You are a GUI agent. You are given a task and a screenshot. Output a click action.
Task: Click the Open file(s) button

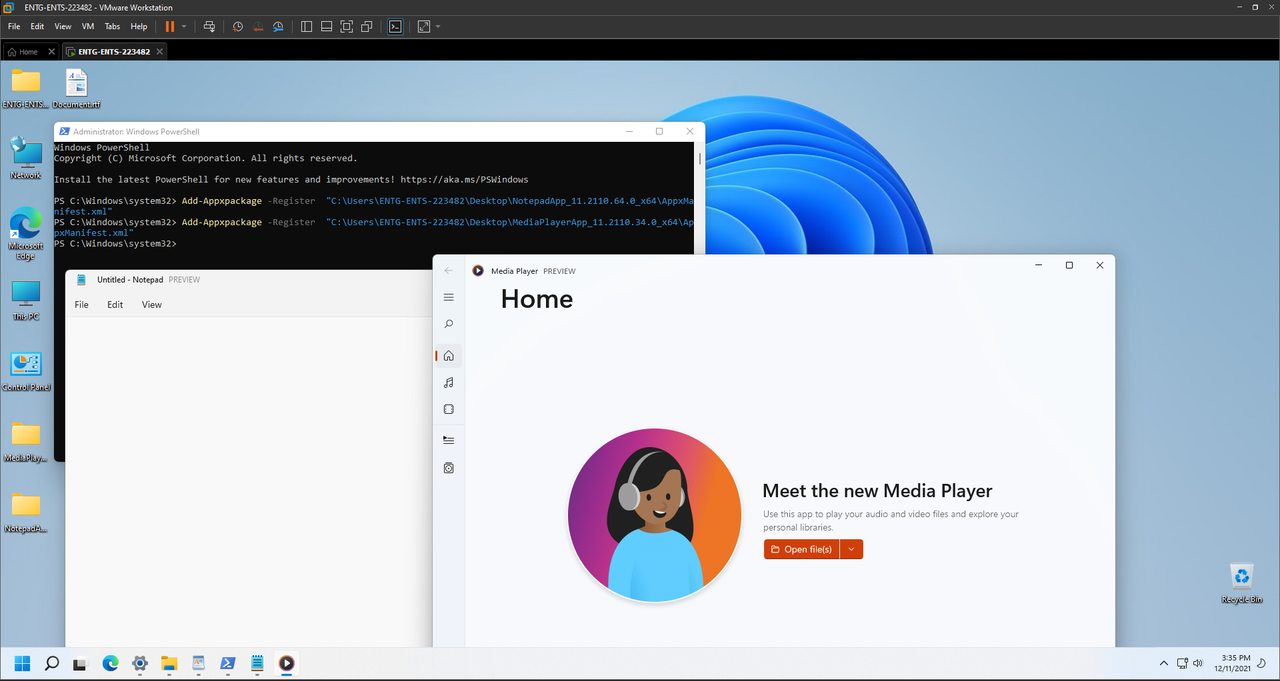pyautogui.click(x=801, y=549)
